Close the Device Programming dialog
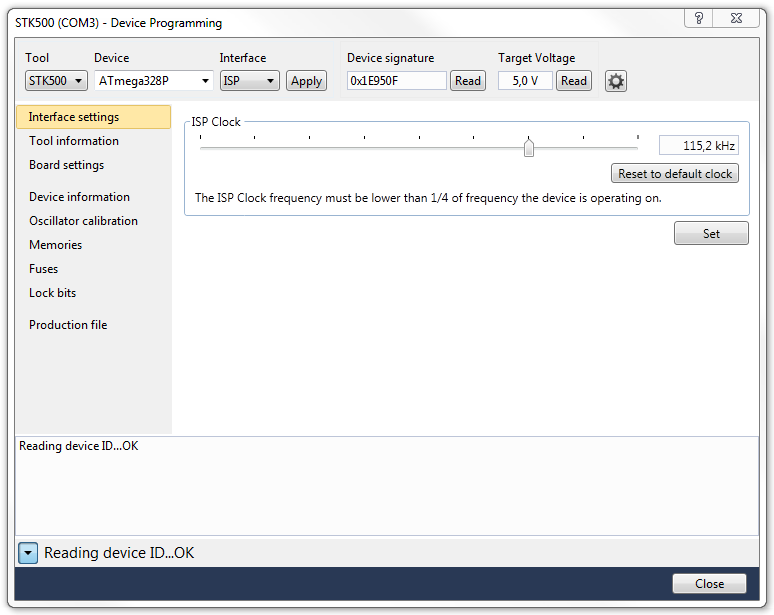This screenshot has width=774, height=615. 709,584
